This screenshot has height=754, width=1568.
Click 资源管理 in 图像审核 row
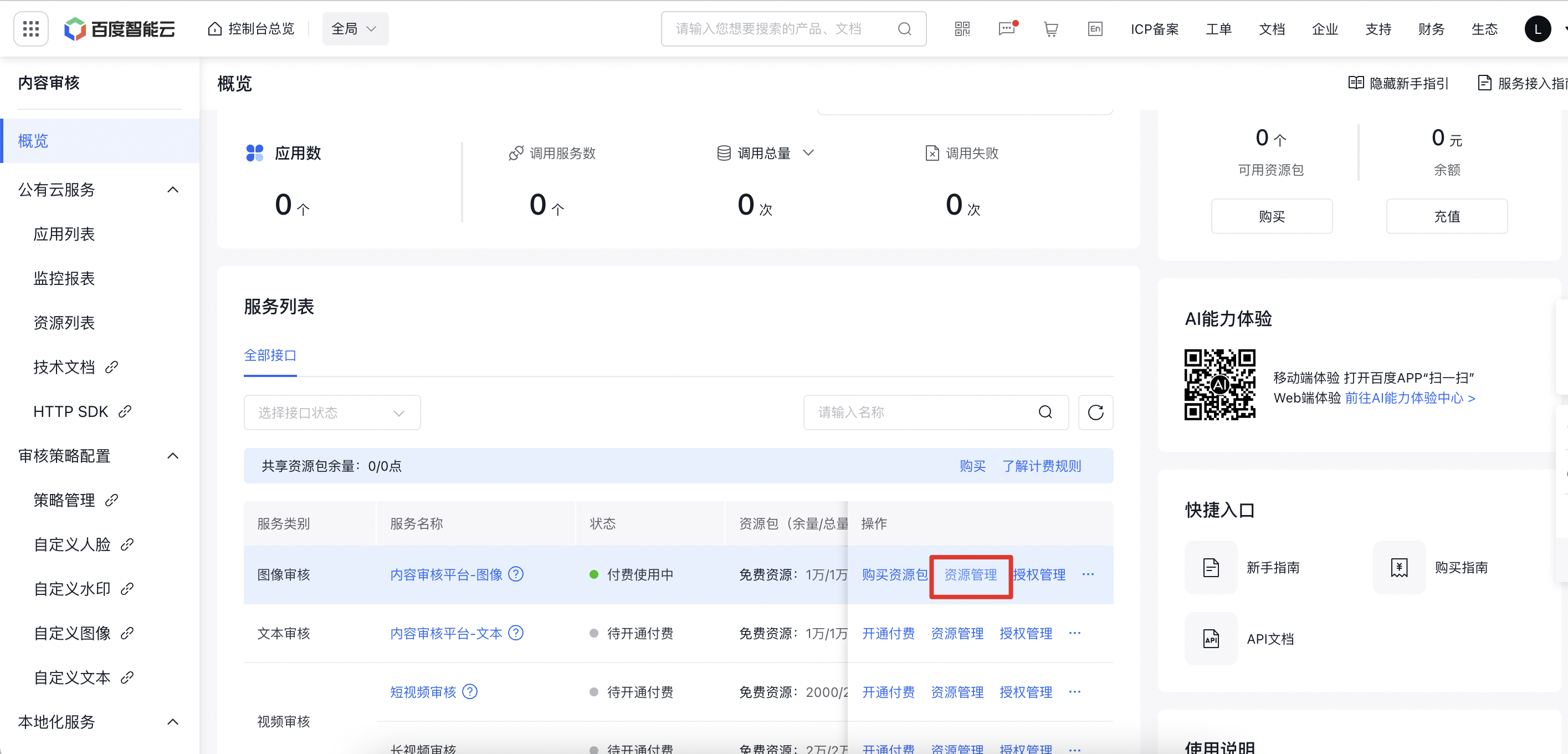[x=970, y=574]
